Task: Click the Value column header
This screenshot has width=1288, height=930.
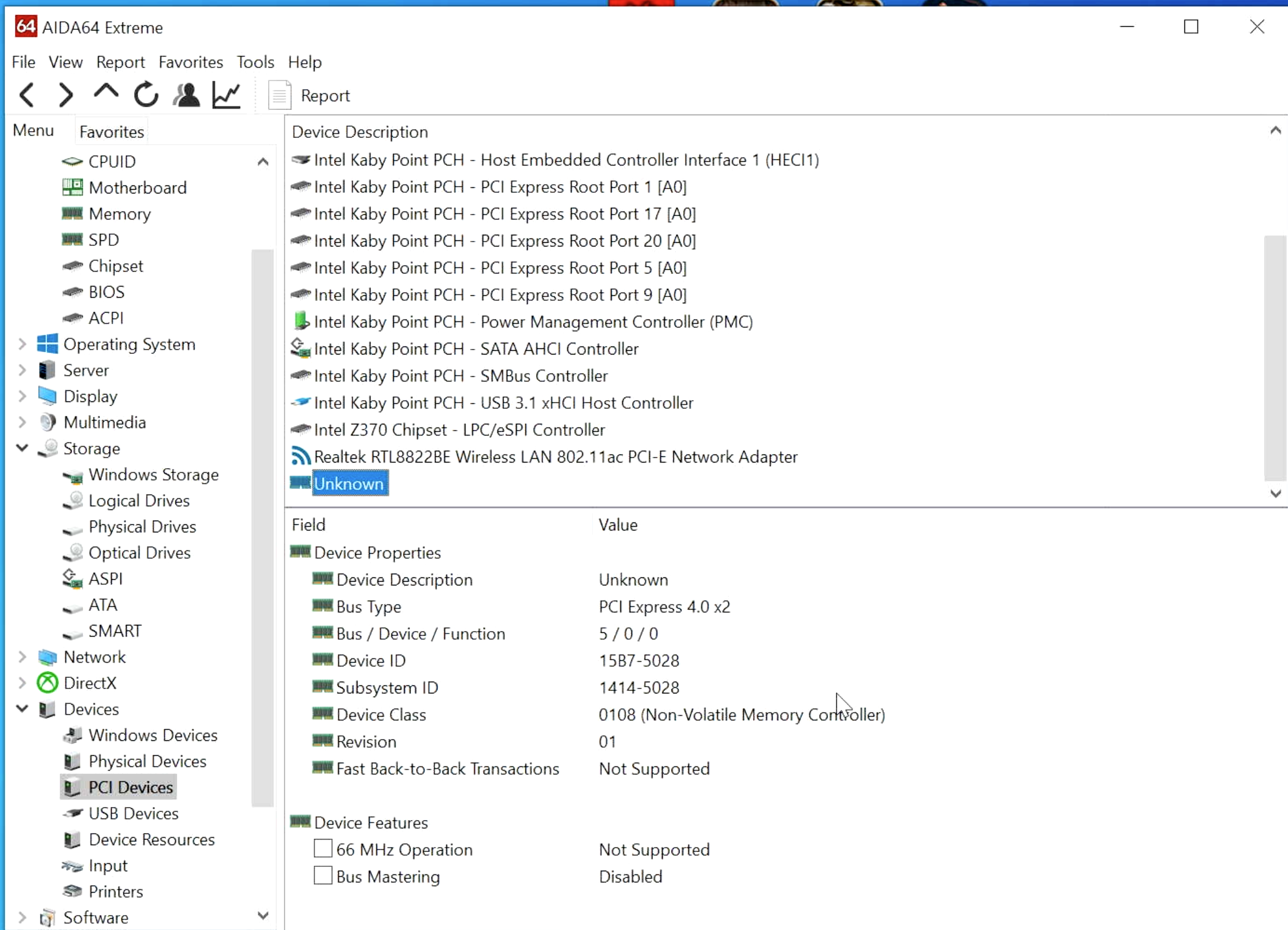Action: (618, 524)
